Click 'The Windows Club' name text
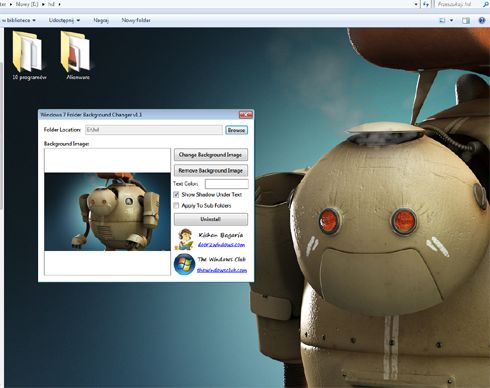This screenshot has height=388, width=490. click(x=221, y=259)
